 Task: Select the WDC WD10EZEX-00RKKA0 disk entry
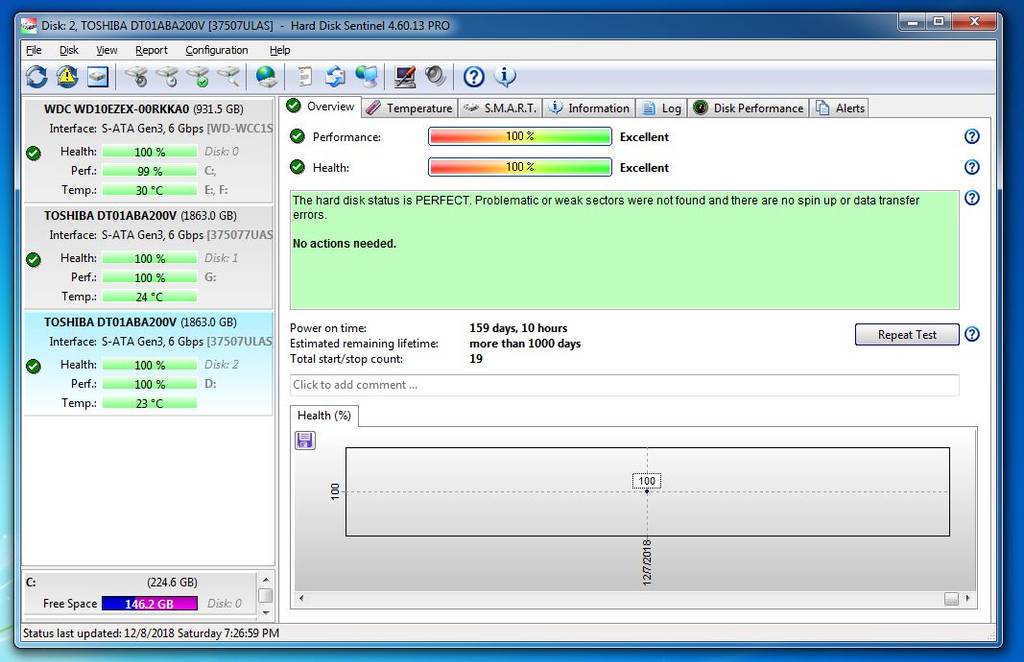pos(148,151)
